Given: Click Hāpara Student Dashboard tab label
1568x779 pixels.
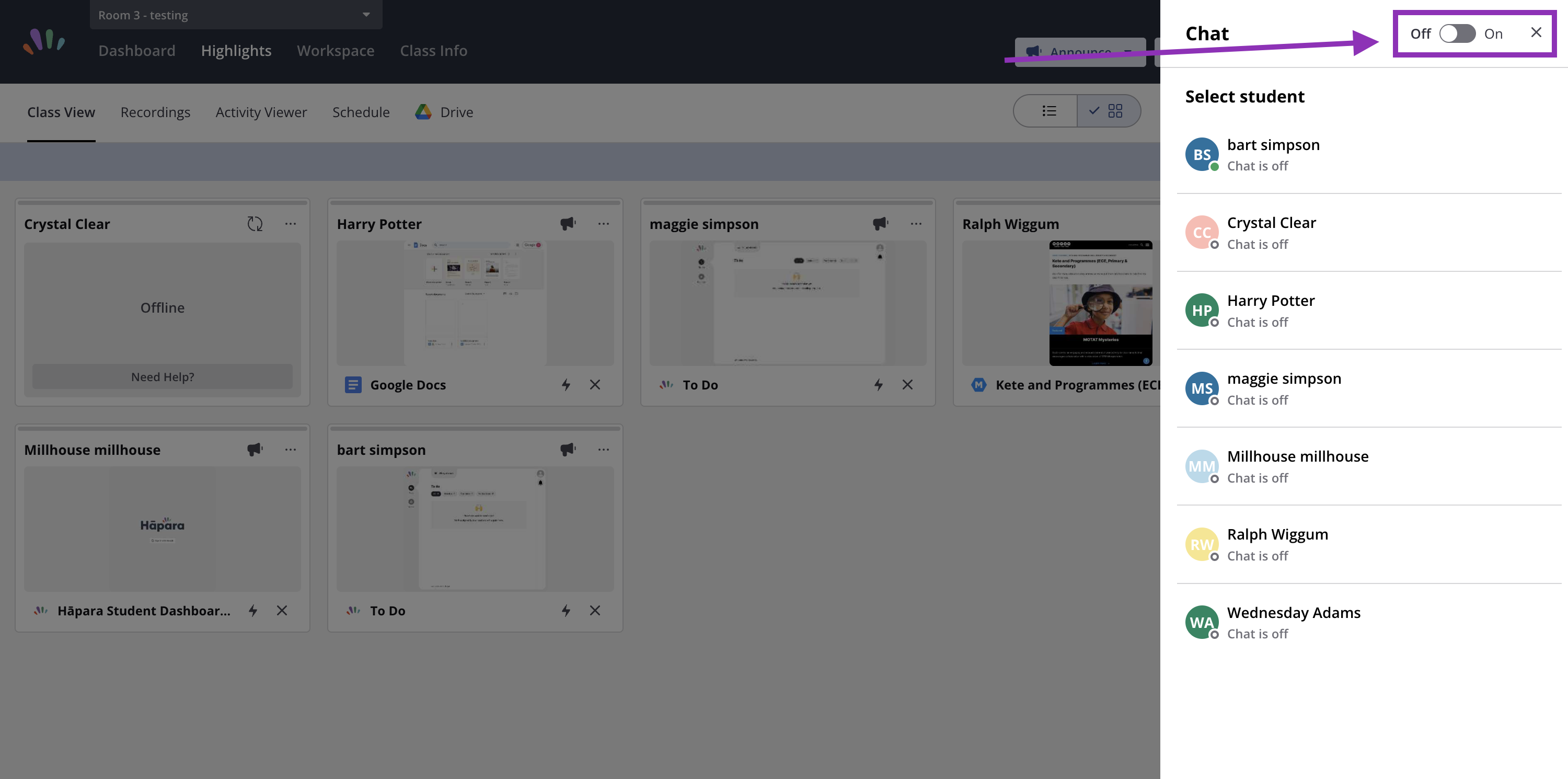Looking at the screenshot, I should pos(144,611).
